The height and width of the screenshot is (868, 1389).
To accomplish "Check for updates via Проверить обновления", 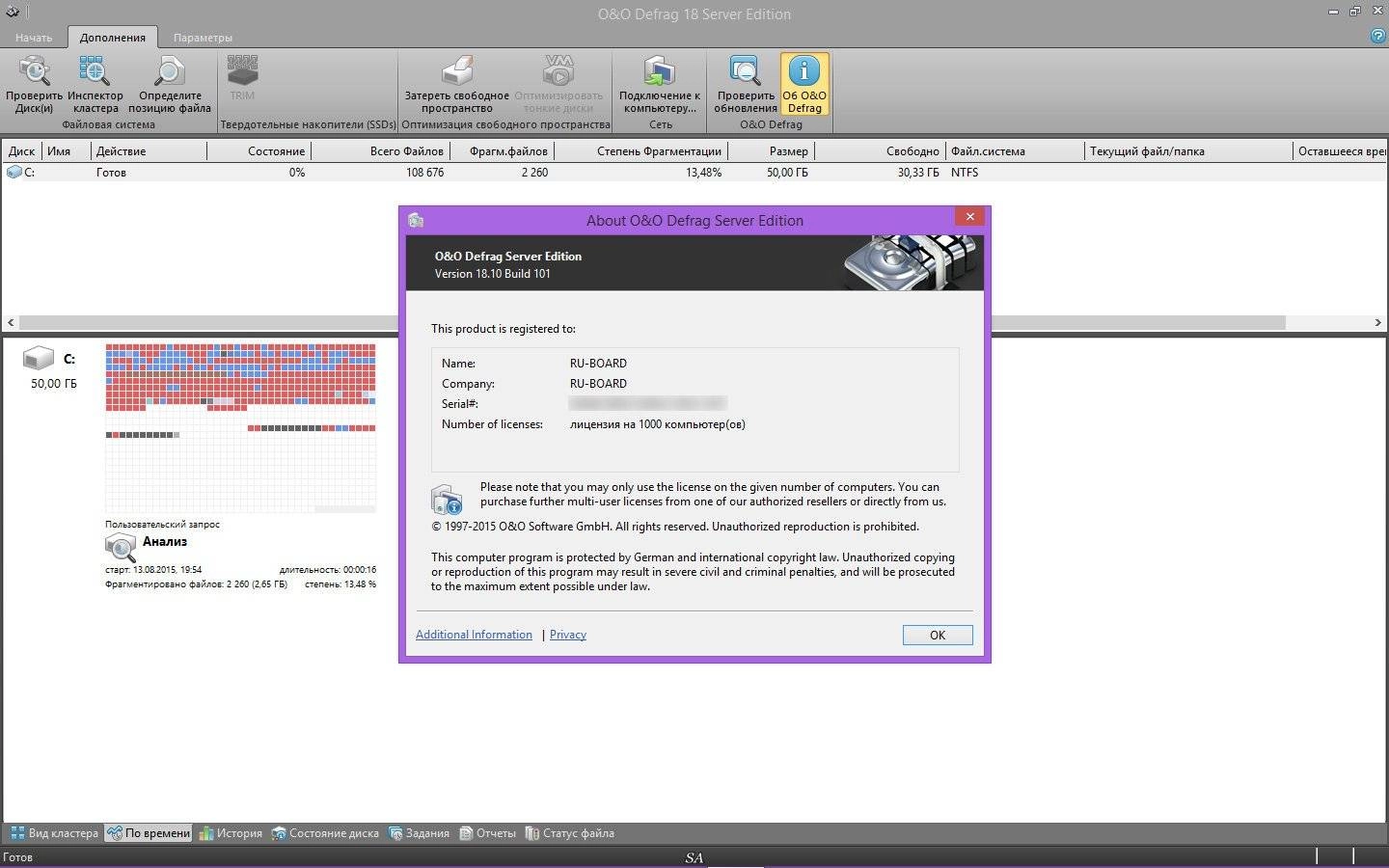I will pos(745,85).
